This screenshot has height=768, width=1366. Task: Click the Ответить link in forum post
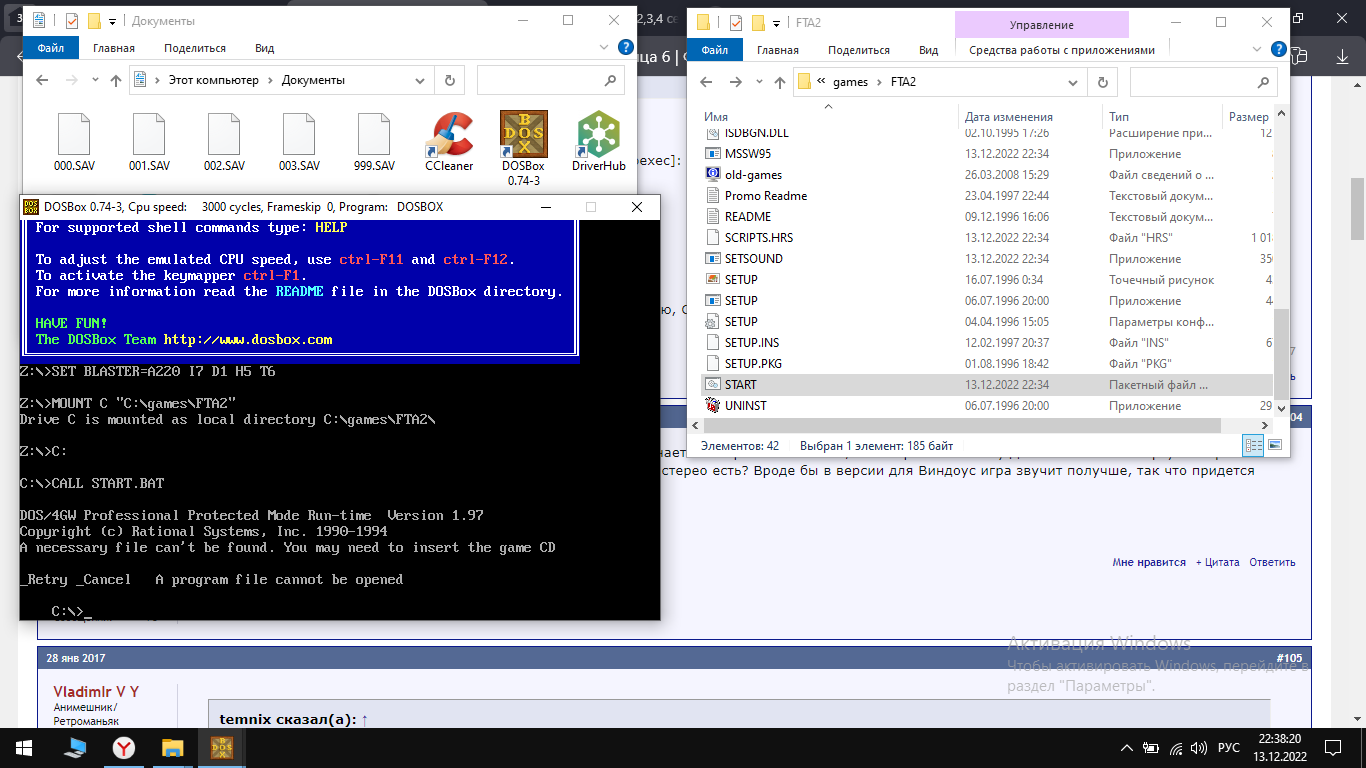(x=1272, y=562)
